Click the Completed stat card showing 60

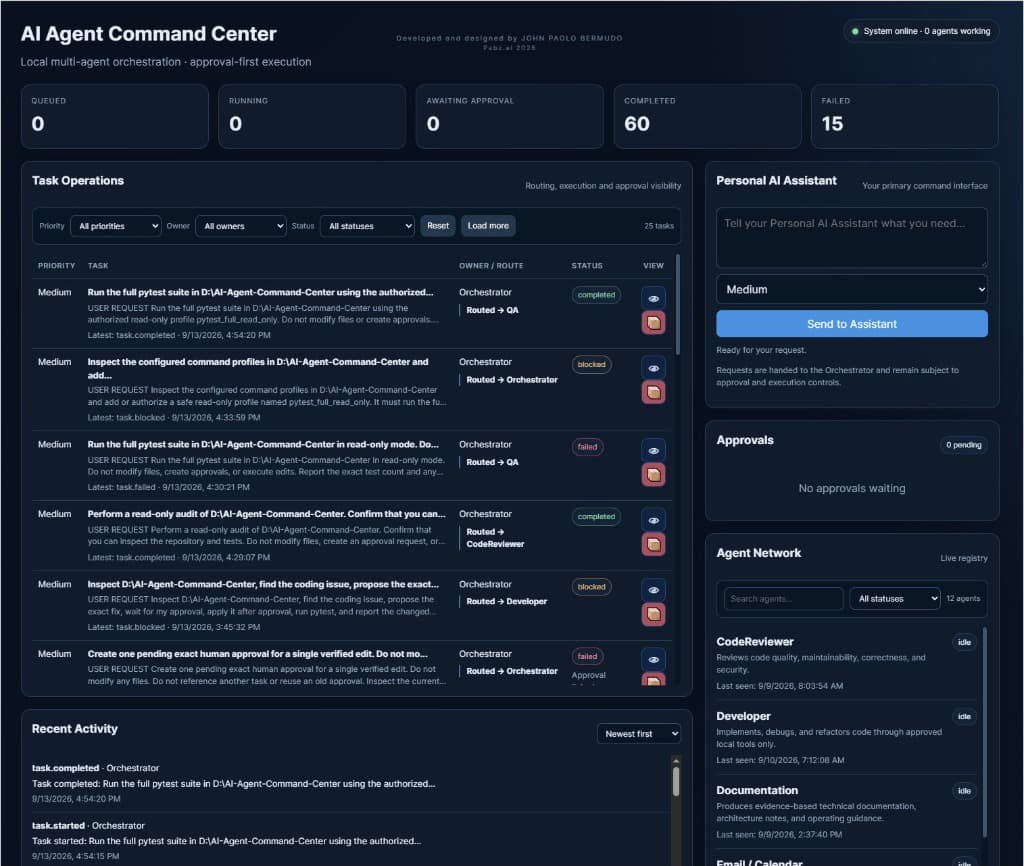click(707, 116)
